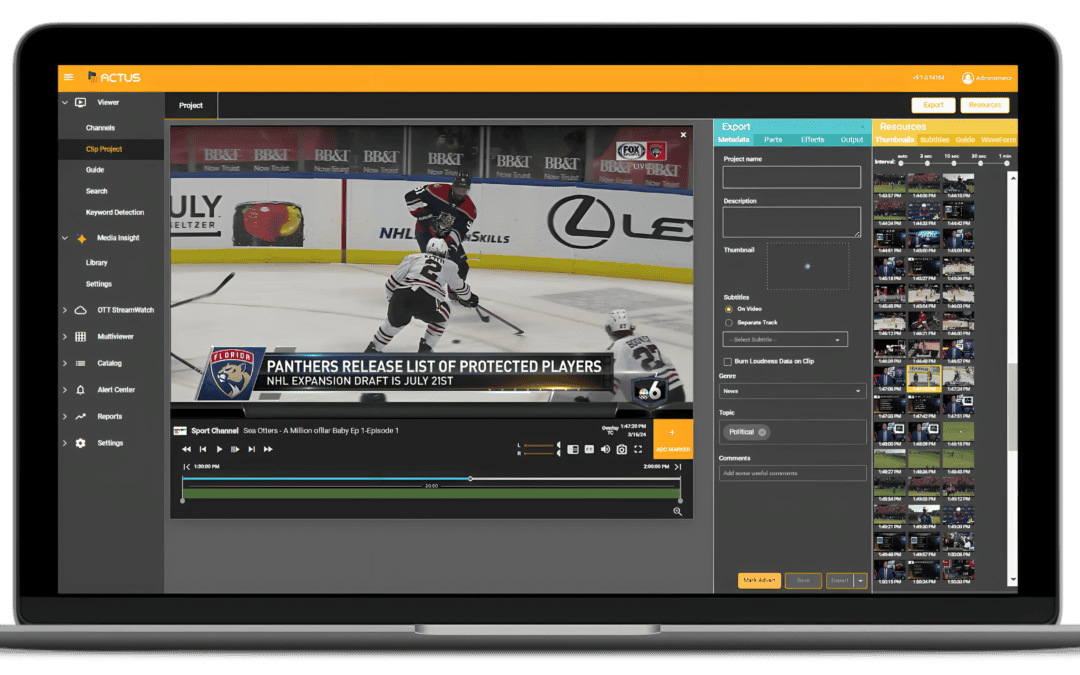The height and width of the screenshot is (675, 1080).
Task: Switch to the WaveForm tab in Resources
Action: pyautogui.click(x=997, y=140)
